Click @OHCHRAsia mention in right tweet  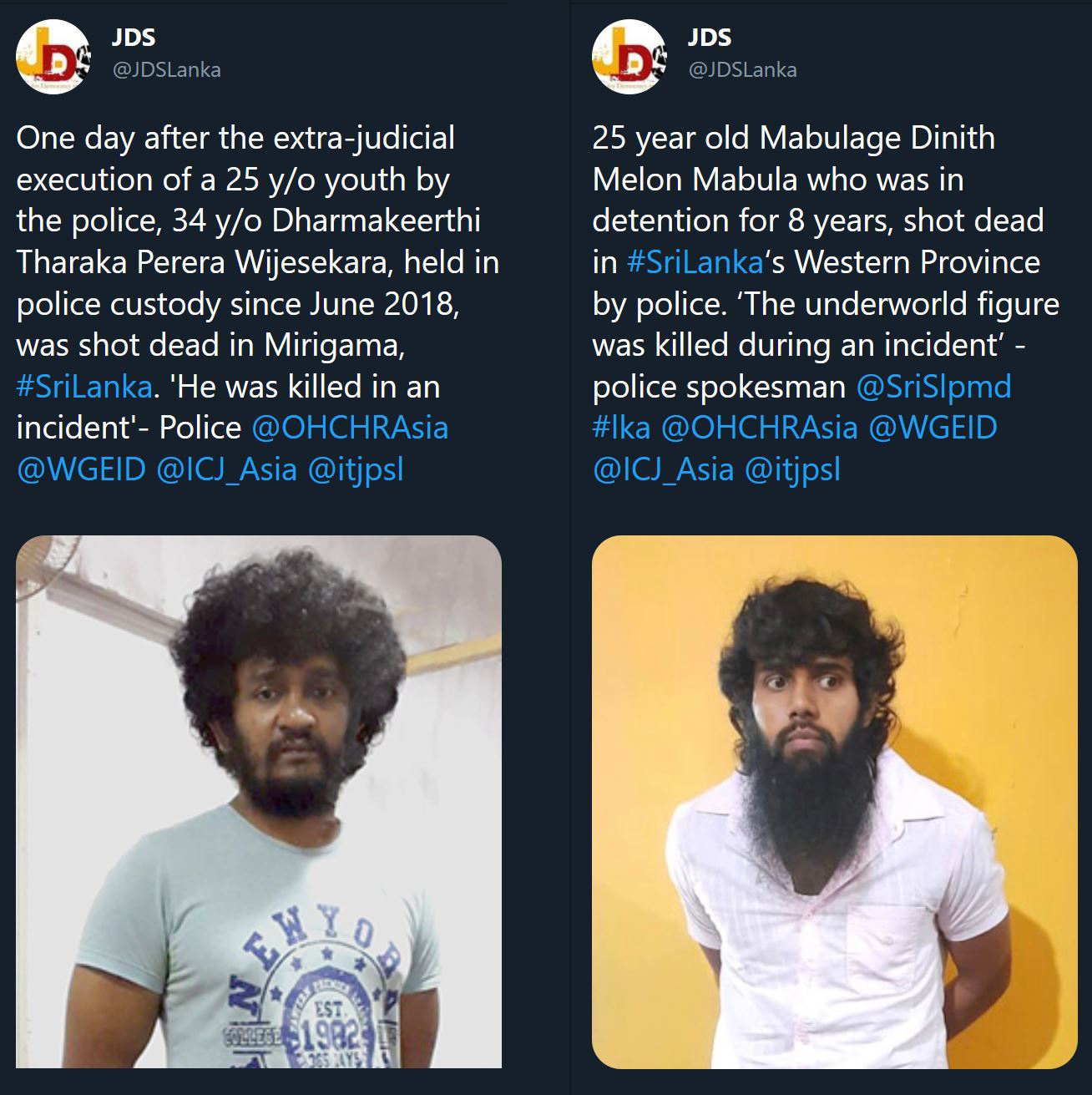point(760,427)
